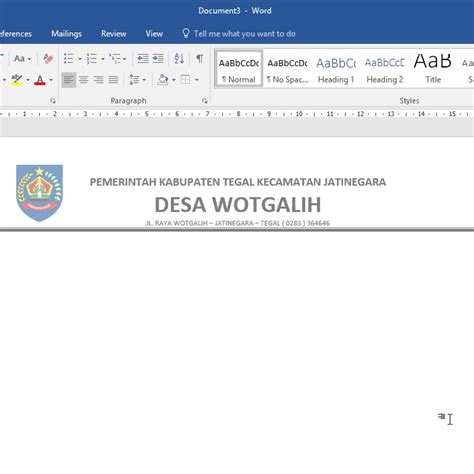Apply the Normal style
This screenshot has width=474, height=474.
239,69
